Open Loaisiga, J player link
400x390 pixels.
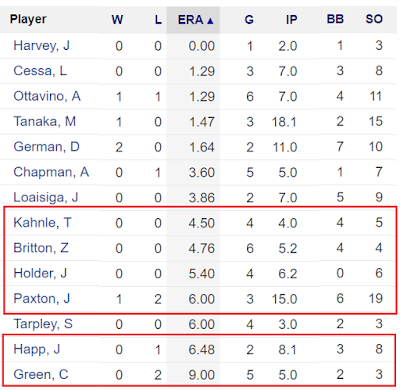click(x=46, y=198)
